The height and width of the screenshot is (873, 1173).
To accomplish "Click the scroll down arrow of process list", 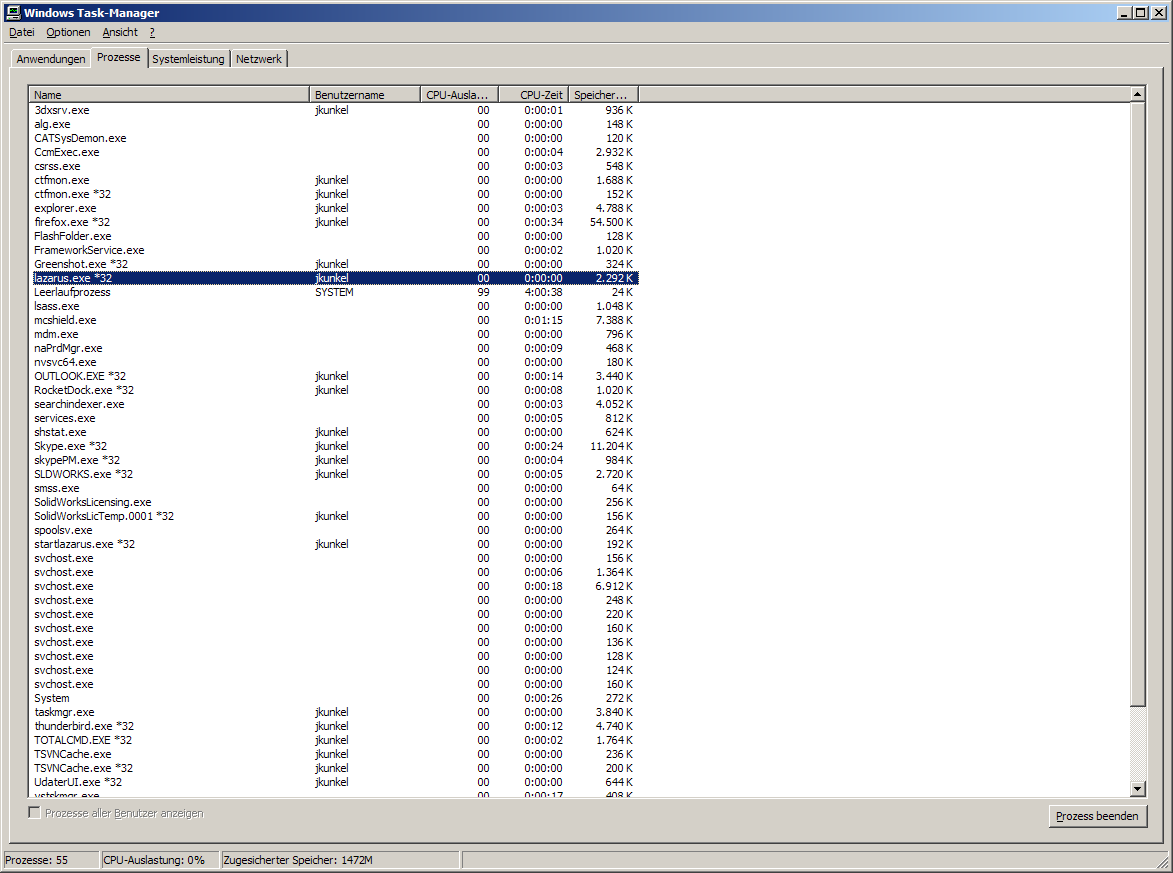I will (x=1137, y=789).
